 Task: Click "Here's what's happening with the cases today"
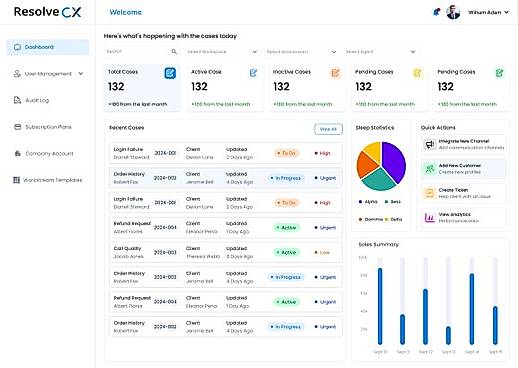click(x=170, y=36)
